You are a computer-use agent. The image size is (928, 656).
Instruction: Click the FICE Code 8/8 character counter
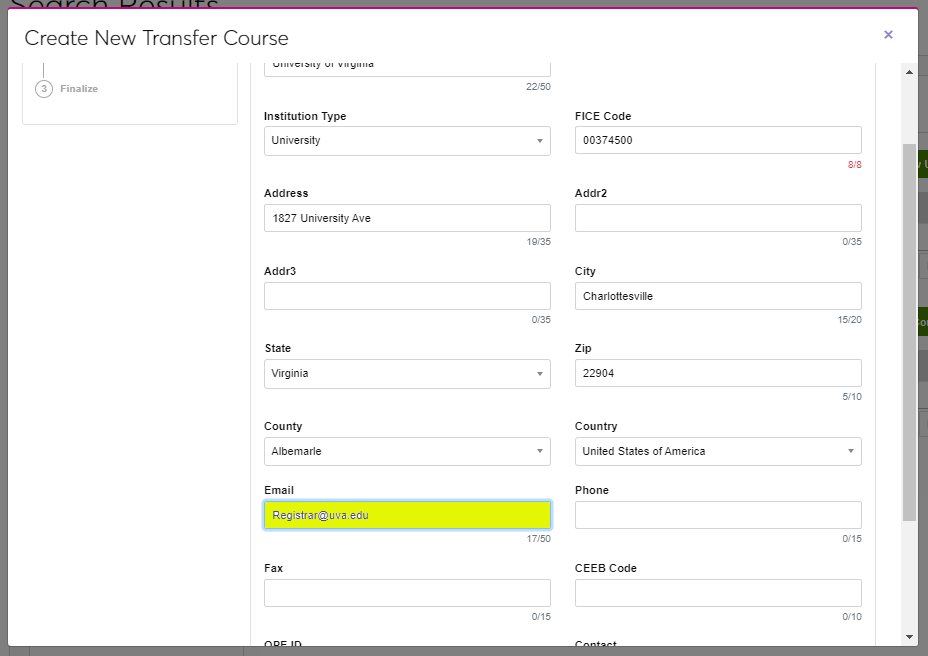click(854, 165)
